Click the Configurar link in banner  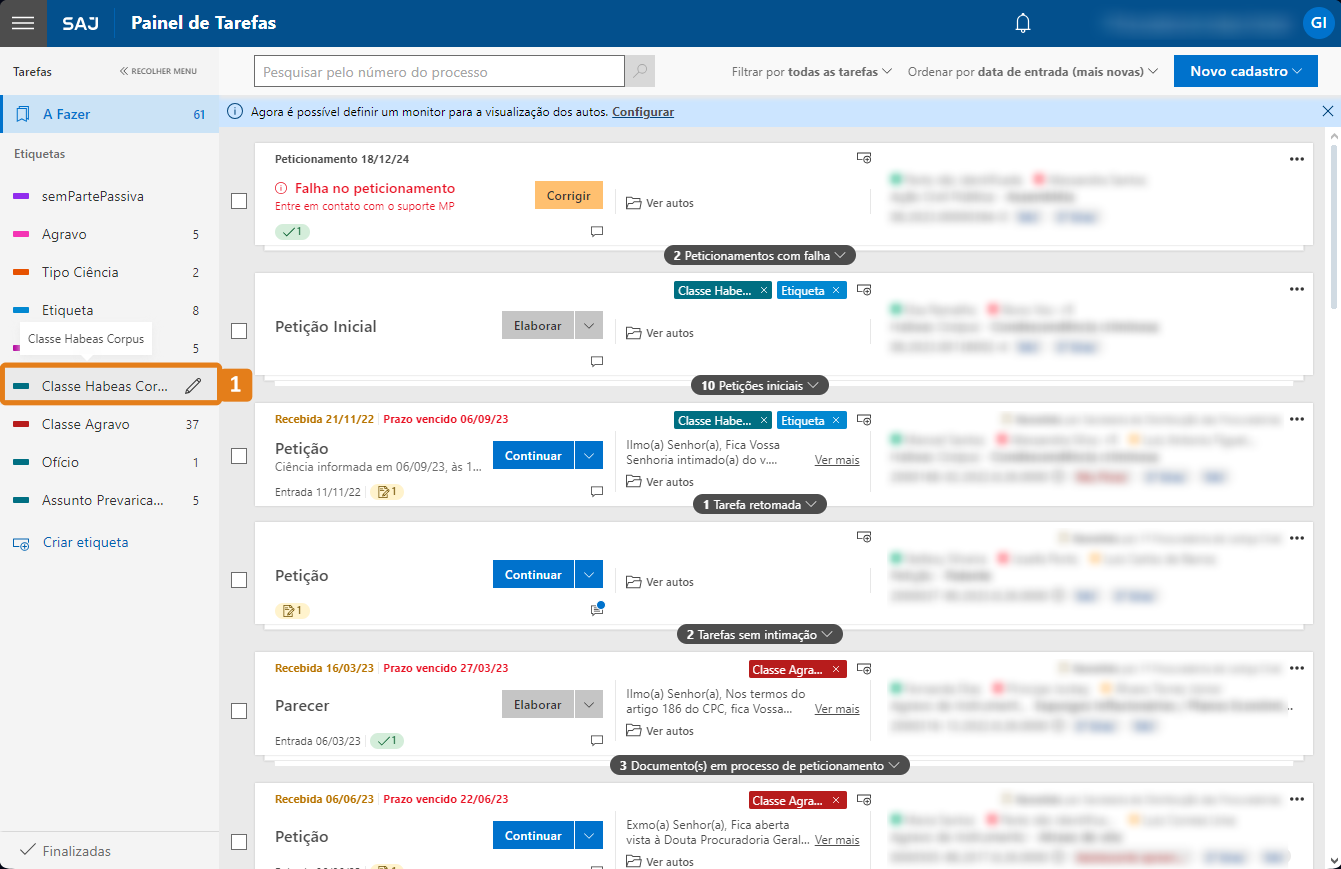pyautogui.click(x=643, y=112)
